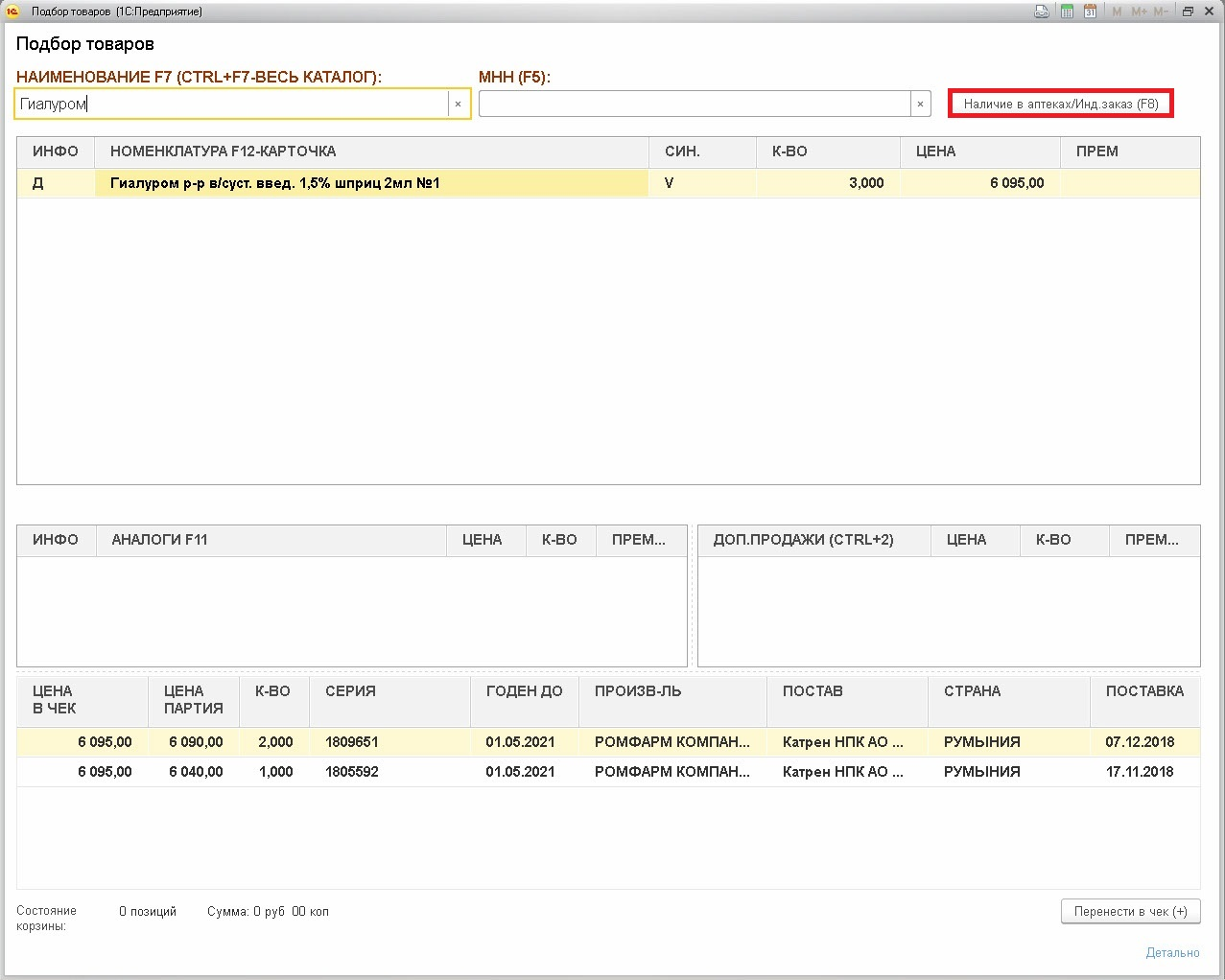Click the print icon in title bar
The image size is (1225, 980).
click(x=1042, y=12)
